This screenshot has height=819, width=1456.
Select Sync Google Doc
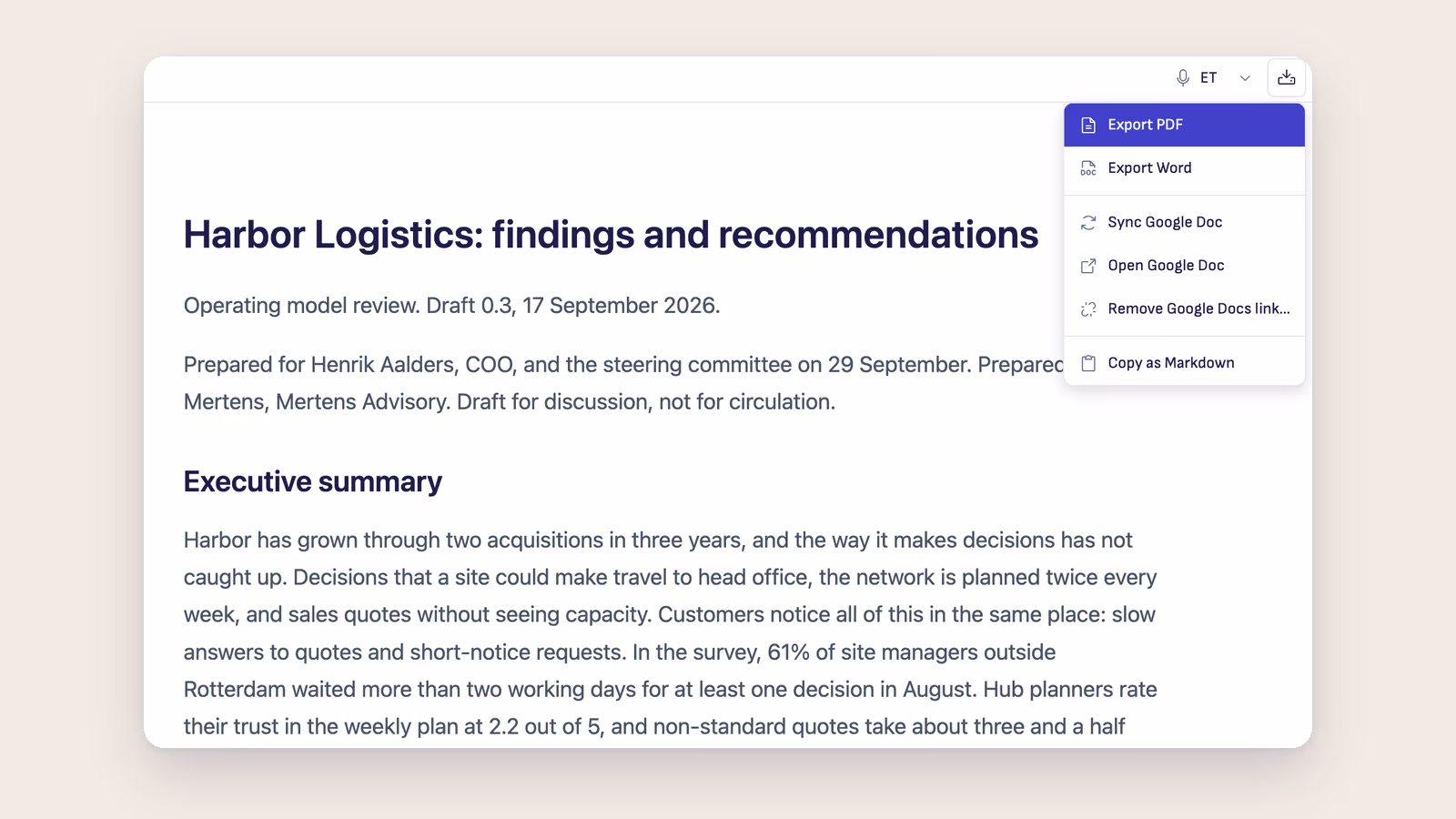(1184, 223)
